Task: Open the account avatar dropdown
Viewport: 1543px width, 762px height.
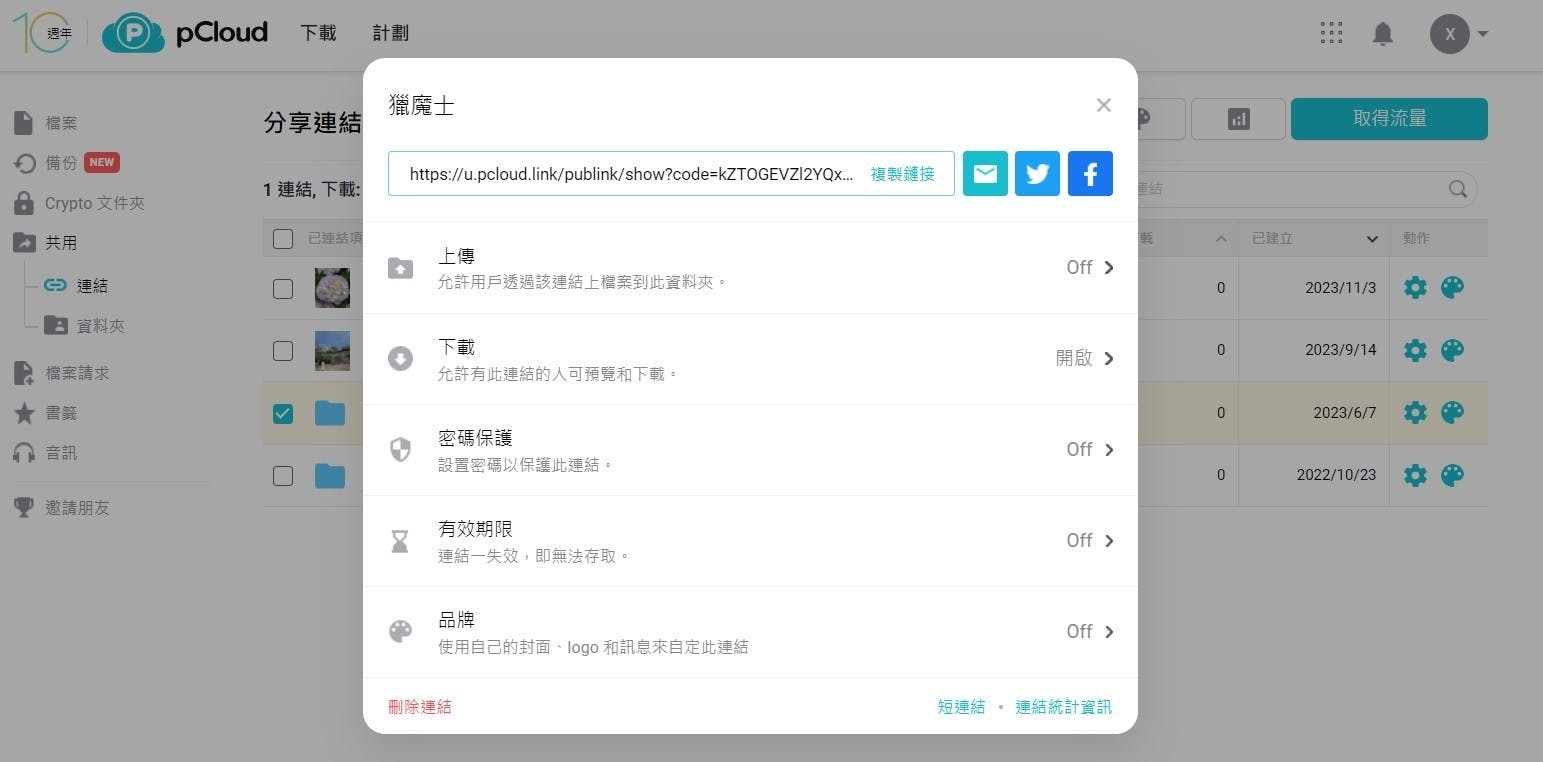Action: tap(1458, 34)
